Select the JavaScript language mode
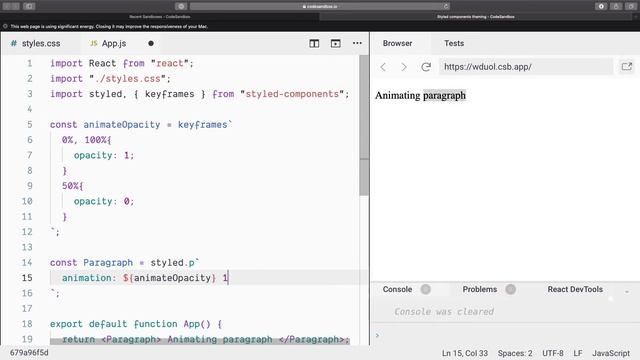 pos(611,353)
